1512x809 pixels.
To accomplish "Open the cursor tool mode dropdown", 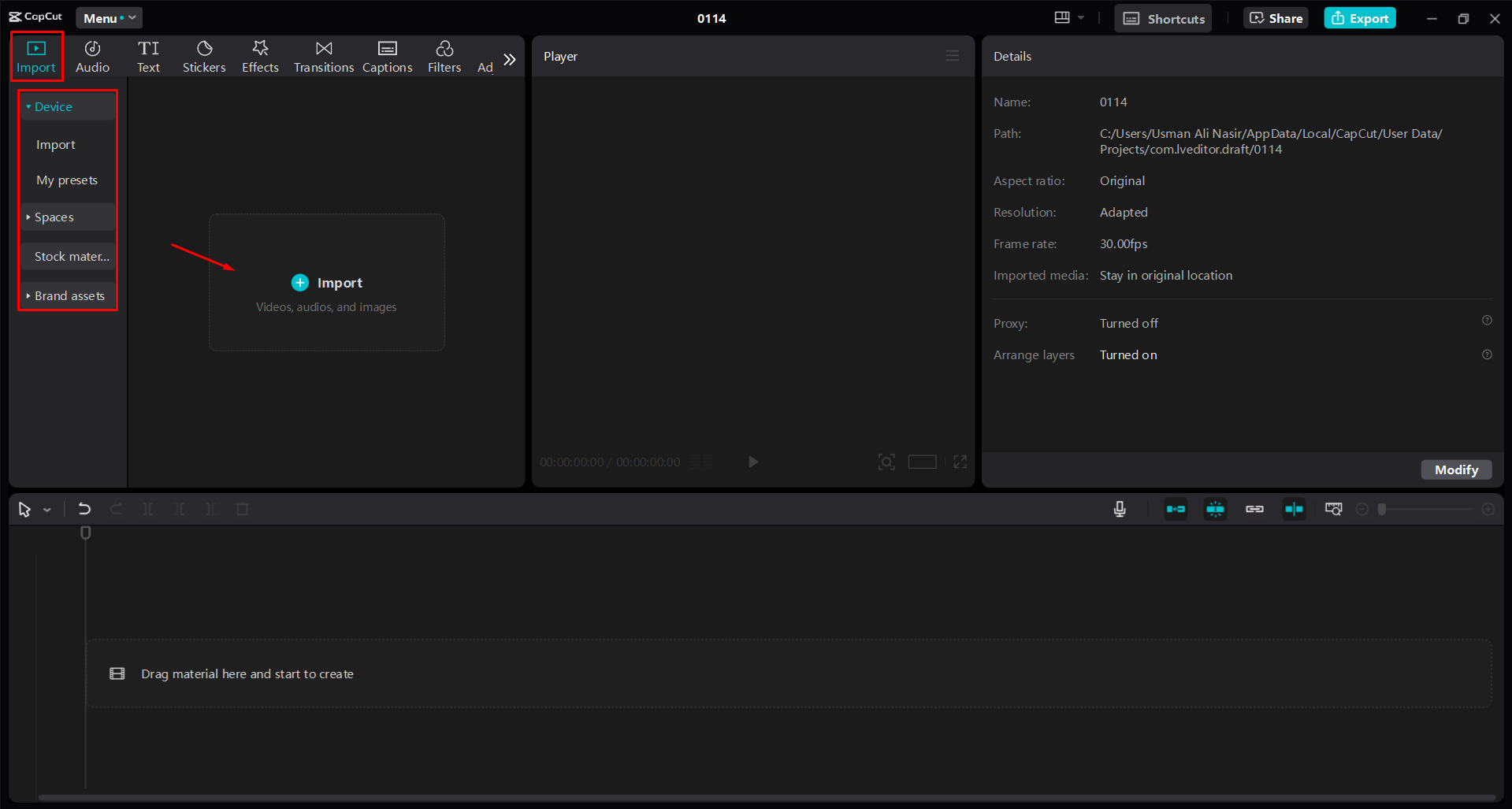I will (47, 510).
